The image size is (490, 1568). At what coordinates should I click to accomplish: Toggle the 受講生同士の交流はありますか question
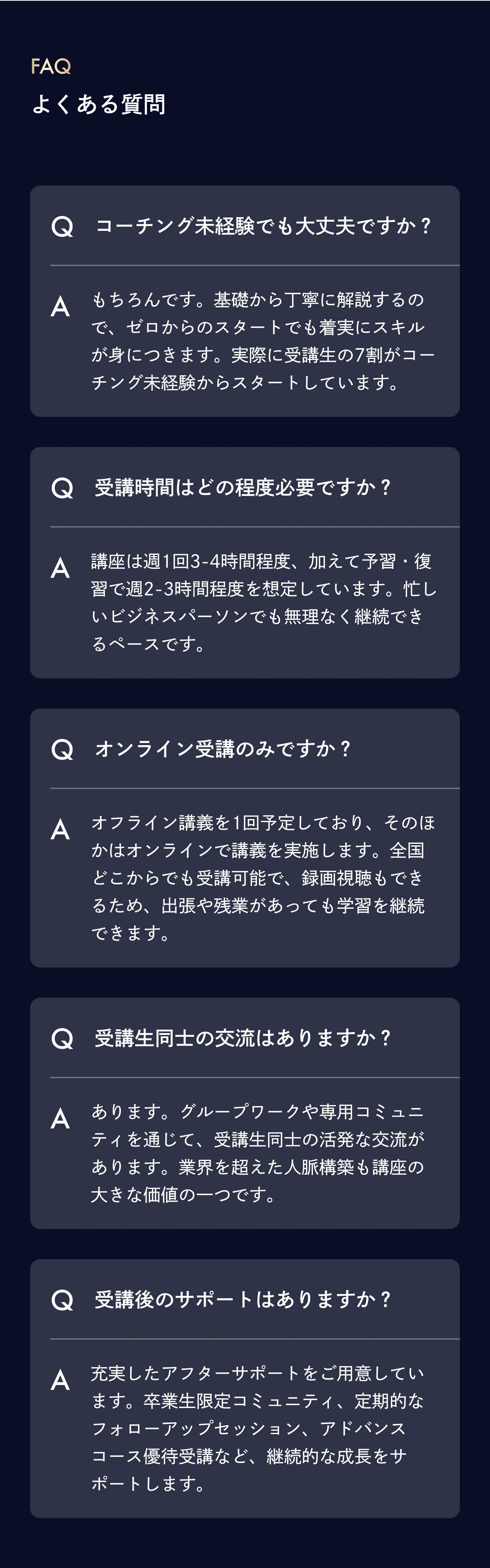pyautogui.click(x=242, y=1038)
